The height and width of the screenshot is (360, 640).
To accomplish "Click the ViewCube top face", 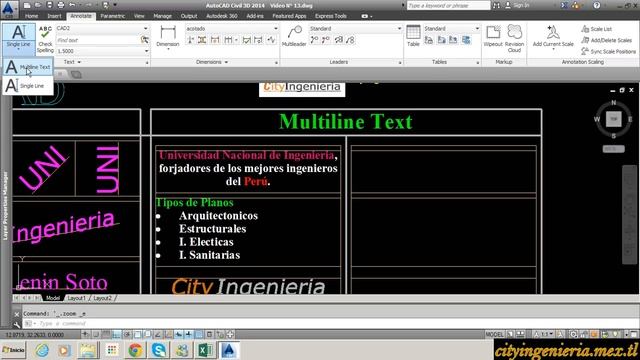I will click(x=613, y=119).
